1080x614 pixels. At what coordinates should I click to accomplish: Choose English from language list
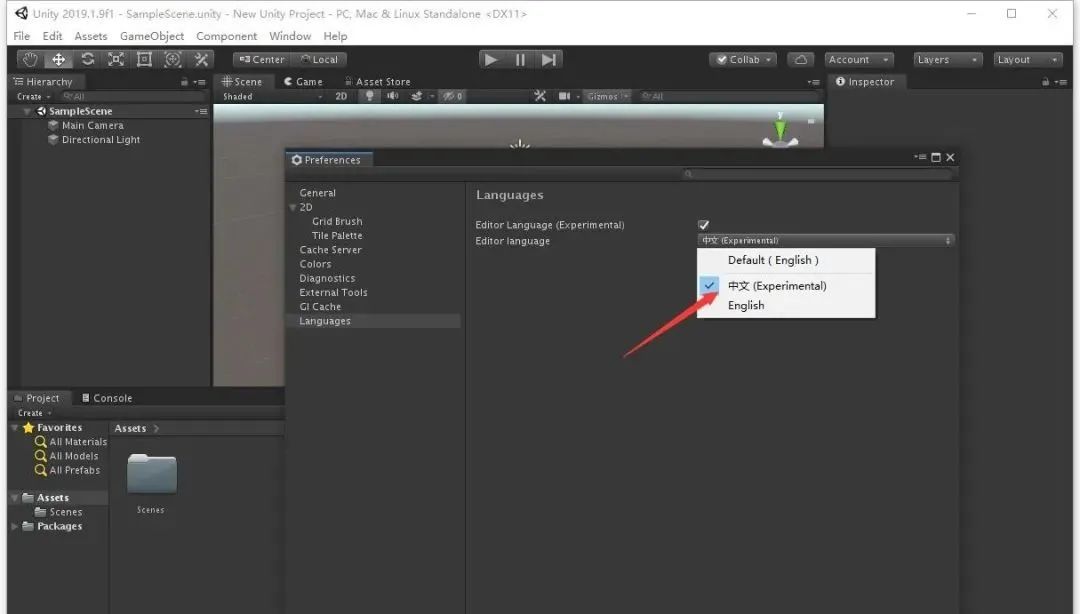tap(746, 305)
